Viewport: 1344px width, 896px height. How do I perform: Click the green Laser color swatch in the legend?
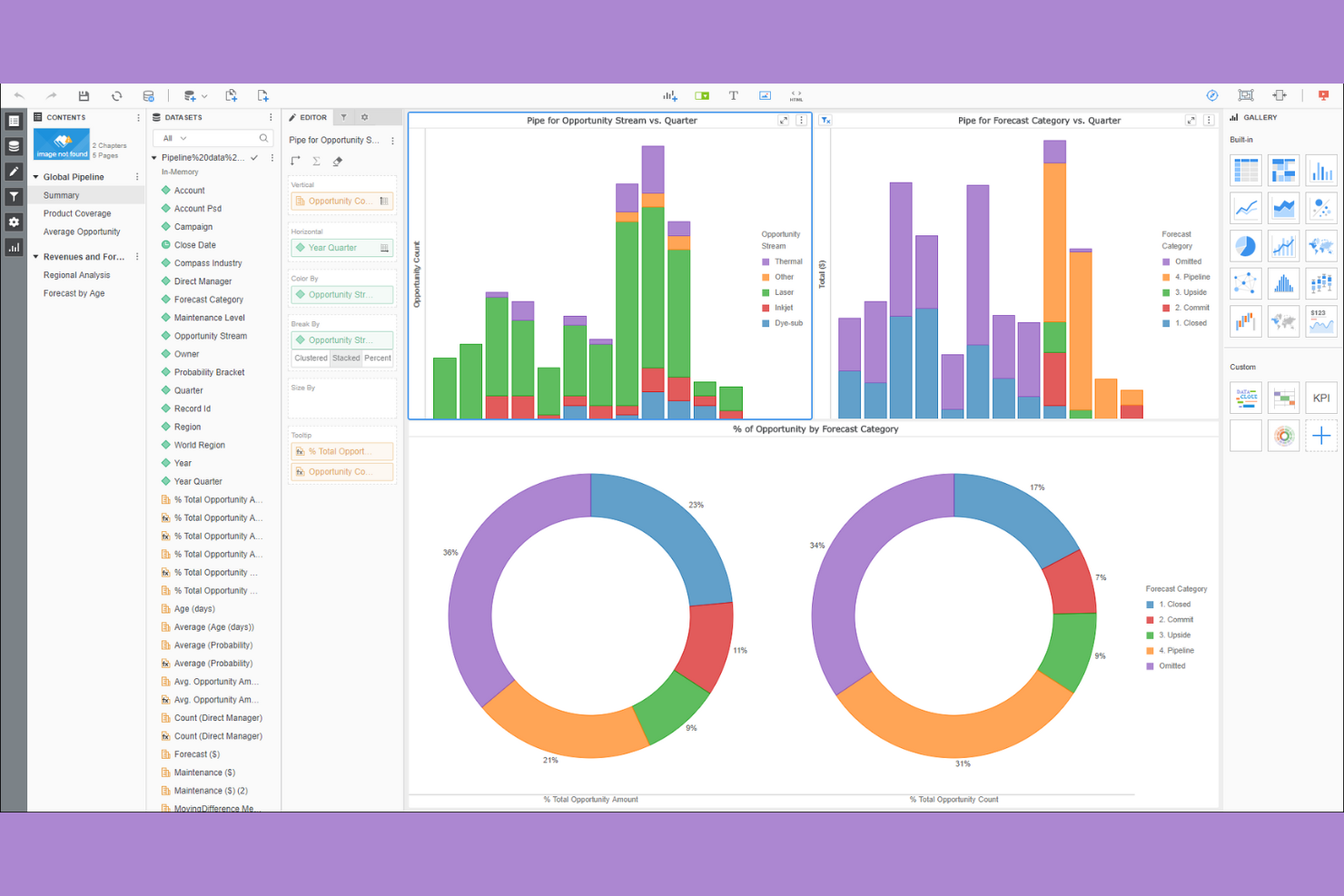767,292
